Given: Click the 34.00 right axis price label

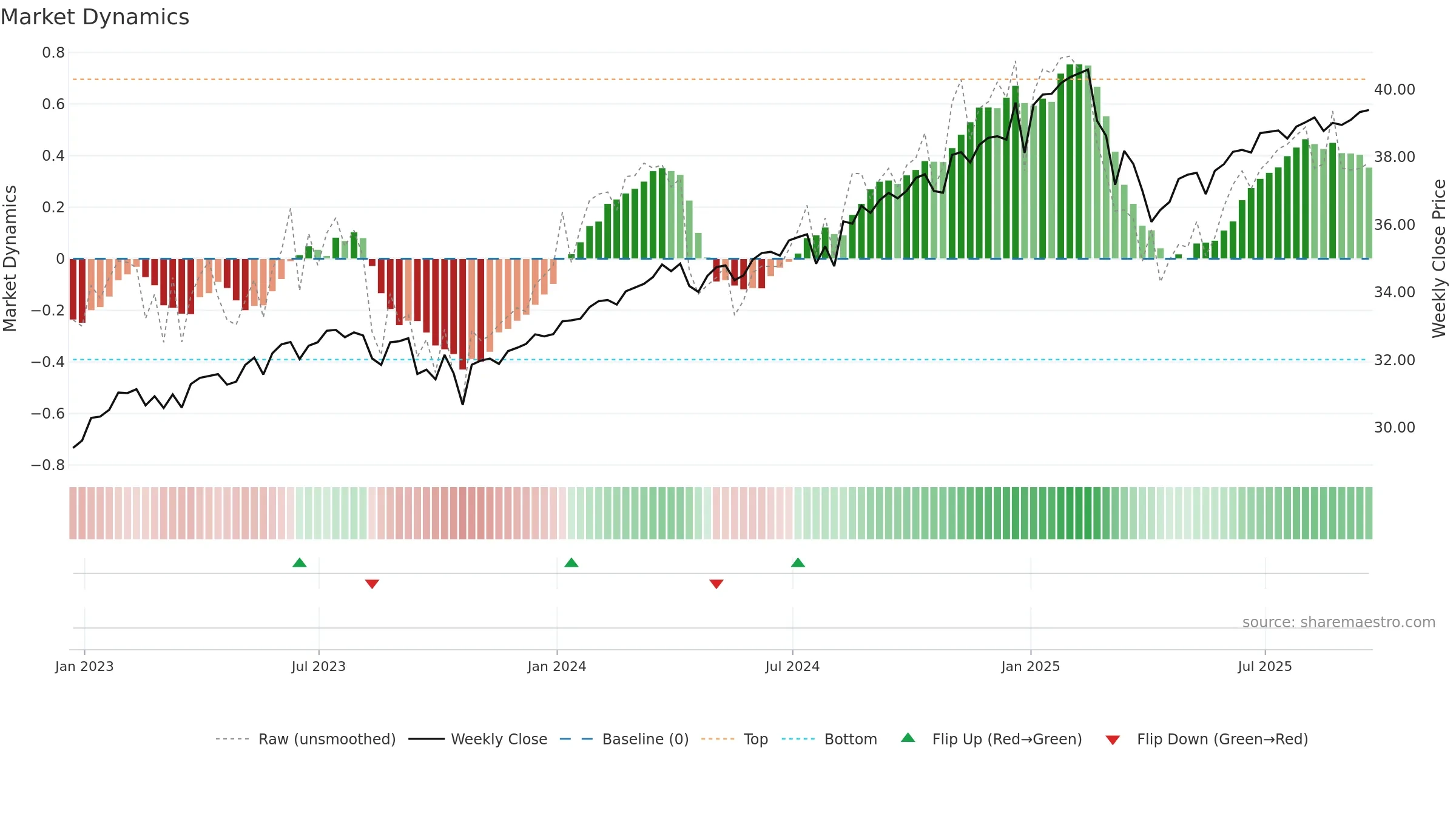Looking at the screenshot, I should coord(1395,292).
